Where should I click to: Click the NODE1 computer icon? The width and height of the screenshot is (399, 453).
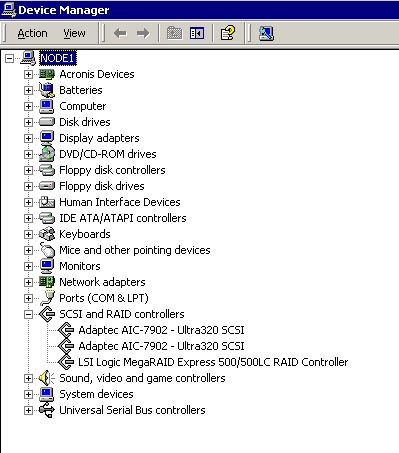point(28,58)
